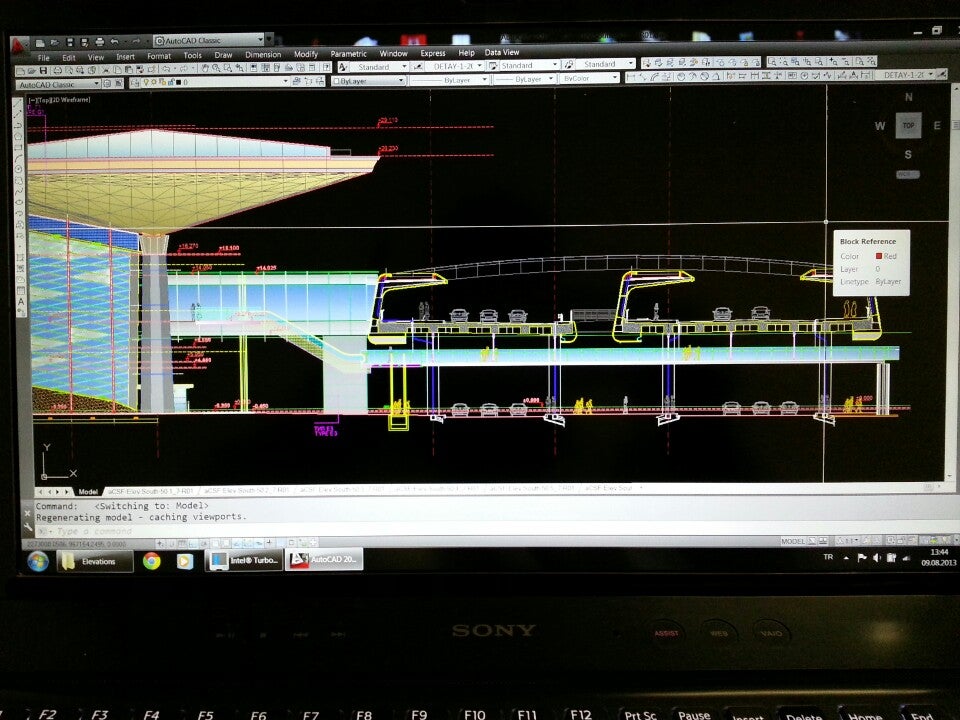Click AutoCAD button in Windows taskbar
Screen dimensions: 960x720
324,561
